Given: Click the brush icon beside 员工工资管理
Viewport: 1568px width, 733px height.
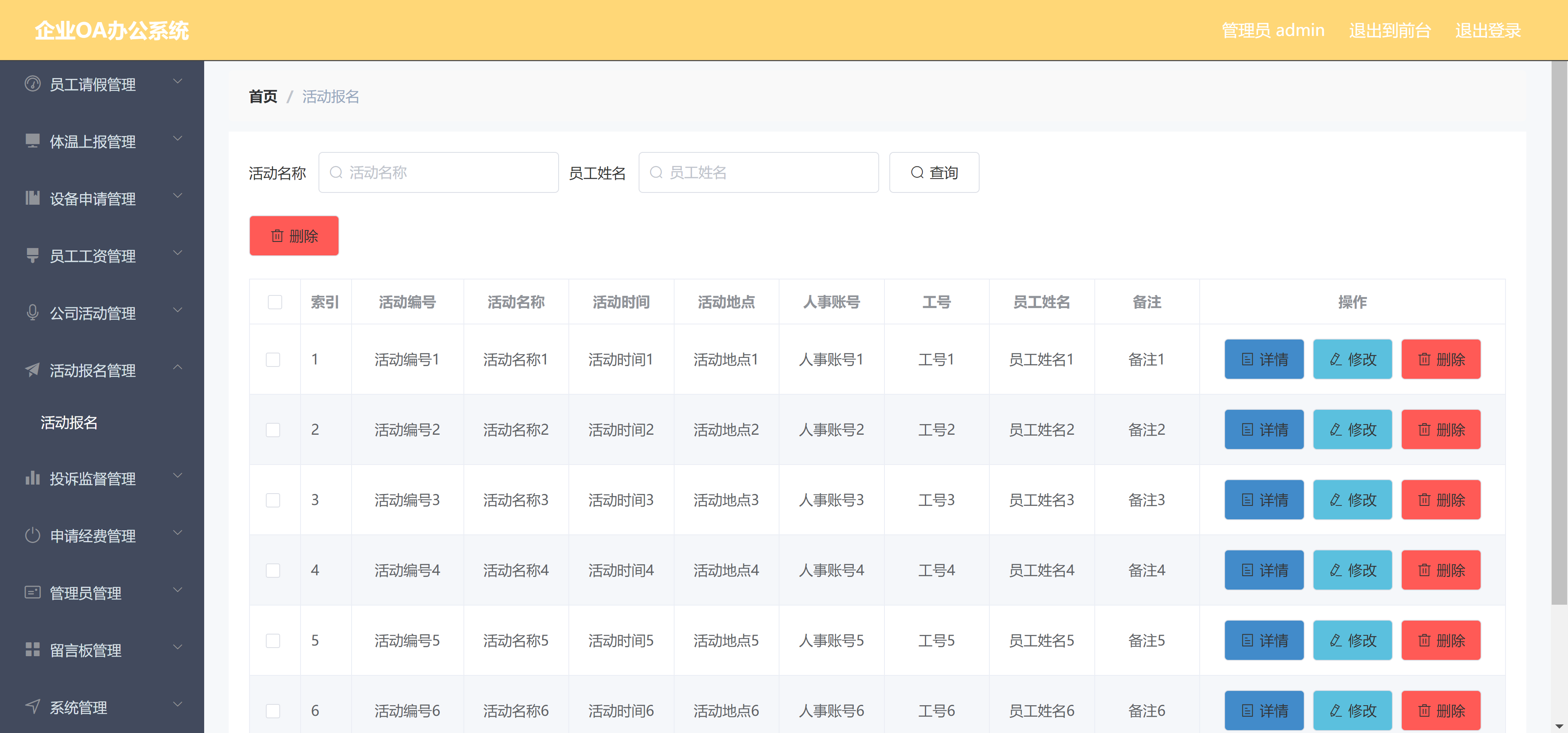Looking at the screenshot, I should point(32,255).
